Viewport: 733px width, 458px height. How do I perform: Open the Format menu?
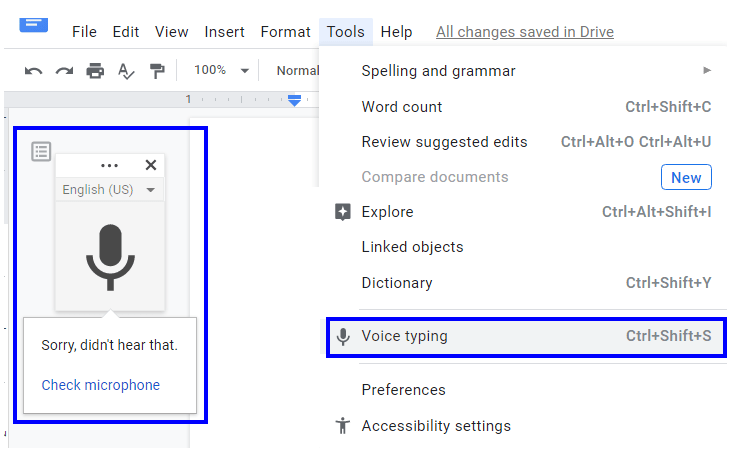[x=285, y=32]
